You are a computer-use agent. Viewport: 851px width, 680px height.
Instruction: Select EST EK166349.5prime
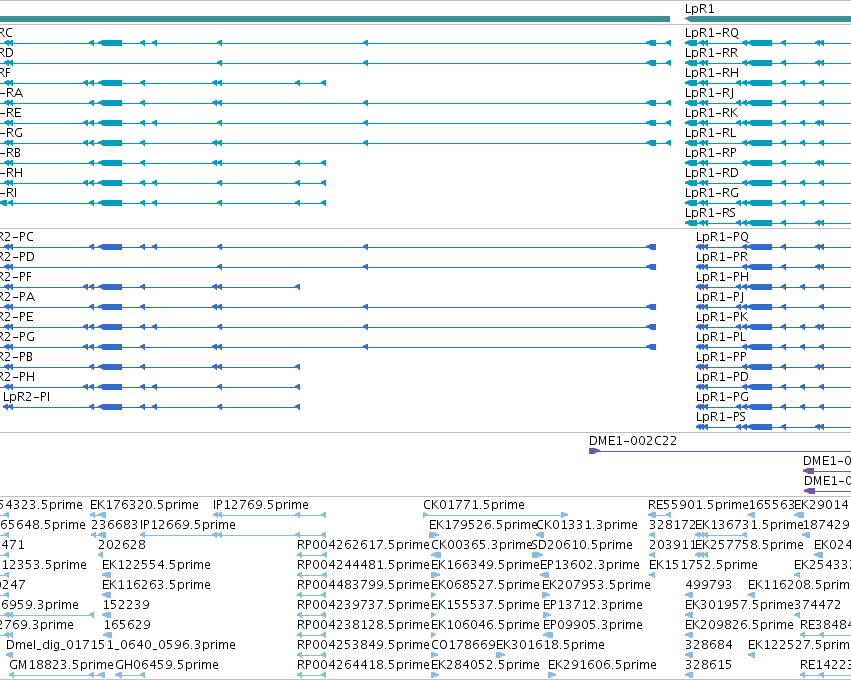coord(485,565)
